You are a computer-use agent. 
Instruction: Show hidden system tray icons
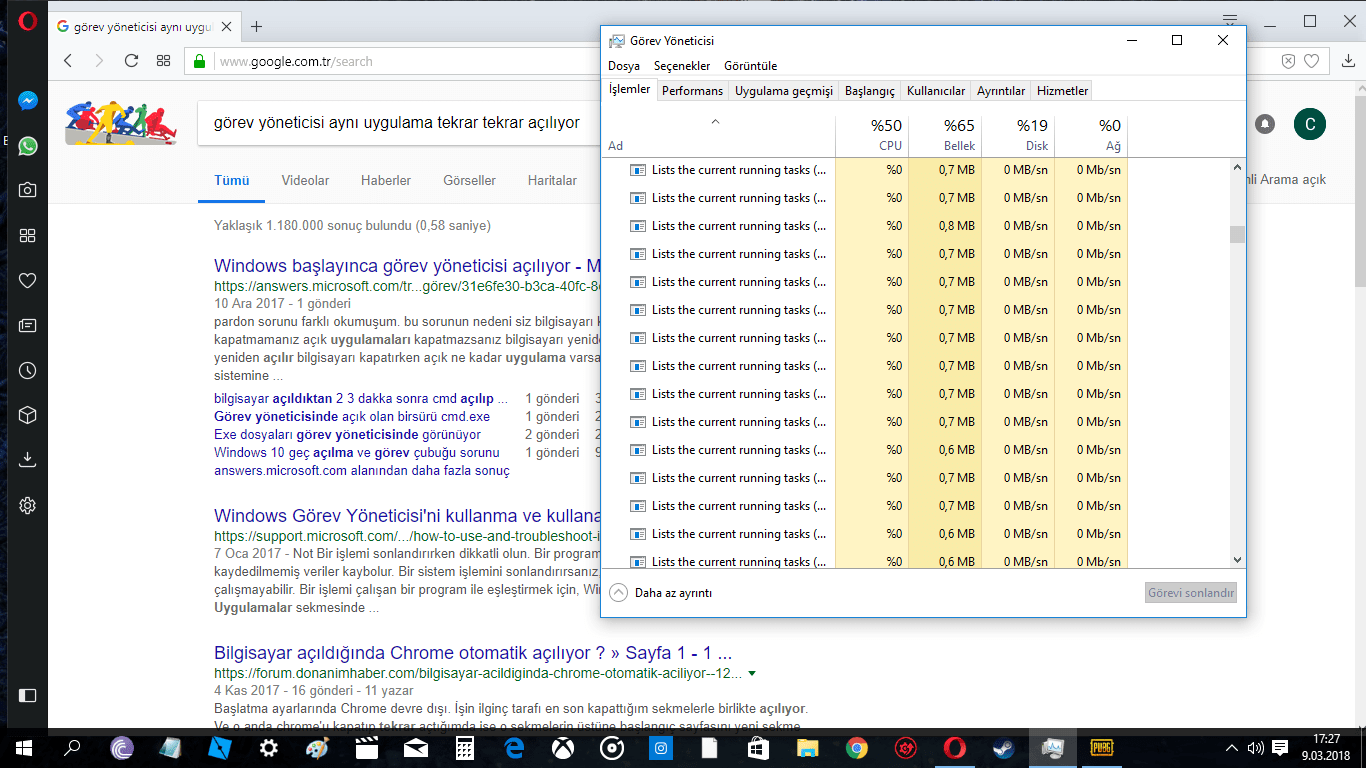coord(1231,748)
